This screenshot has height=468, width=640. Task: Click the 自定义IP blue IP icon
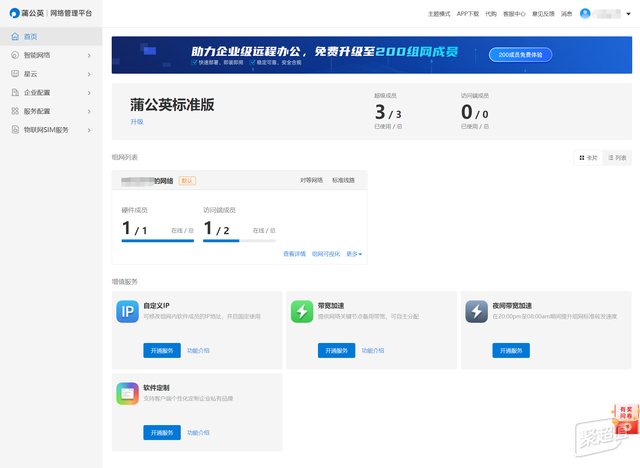(127, 312)
